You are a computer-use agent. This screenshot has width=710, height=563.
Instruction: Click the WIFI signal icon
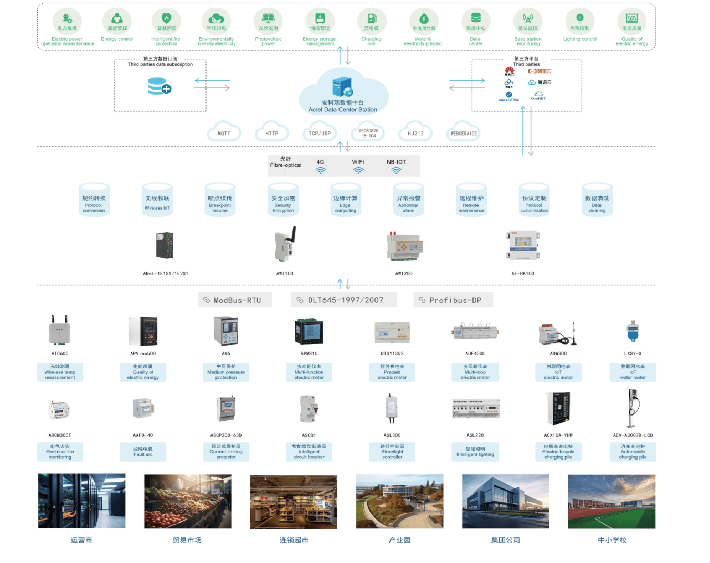pyautogui.click(x=358, y=170)
